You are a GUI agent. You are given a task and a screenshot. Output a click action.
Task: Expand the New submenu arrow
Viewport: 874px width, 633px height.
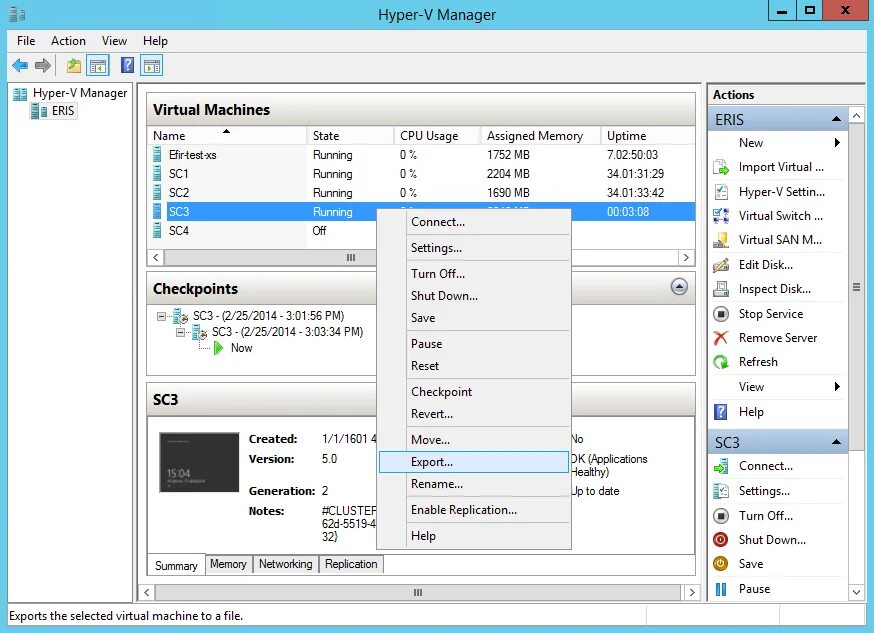click(x=837, y=143)
